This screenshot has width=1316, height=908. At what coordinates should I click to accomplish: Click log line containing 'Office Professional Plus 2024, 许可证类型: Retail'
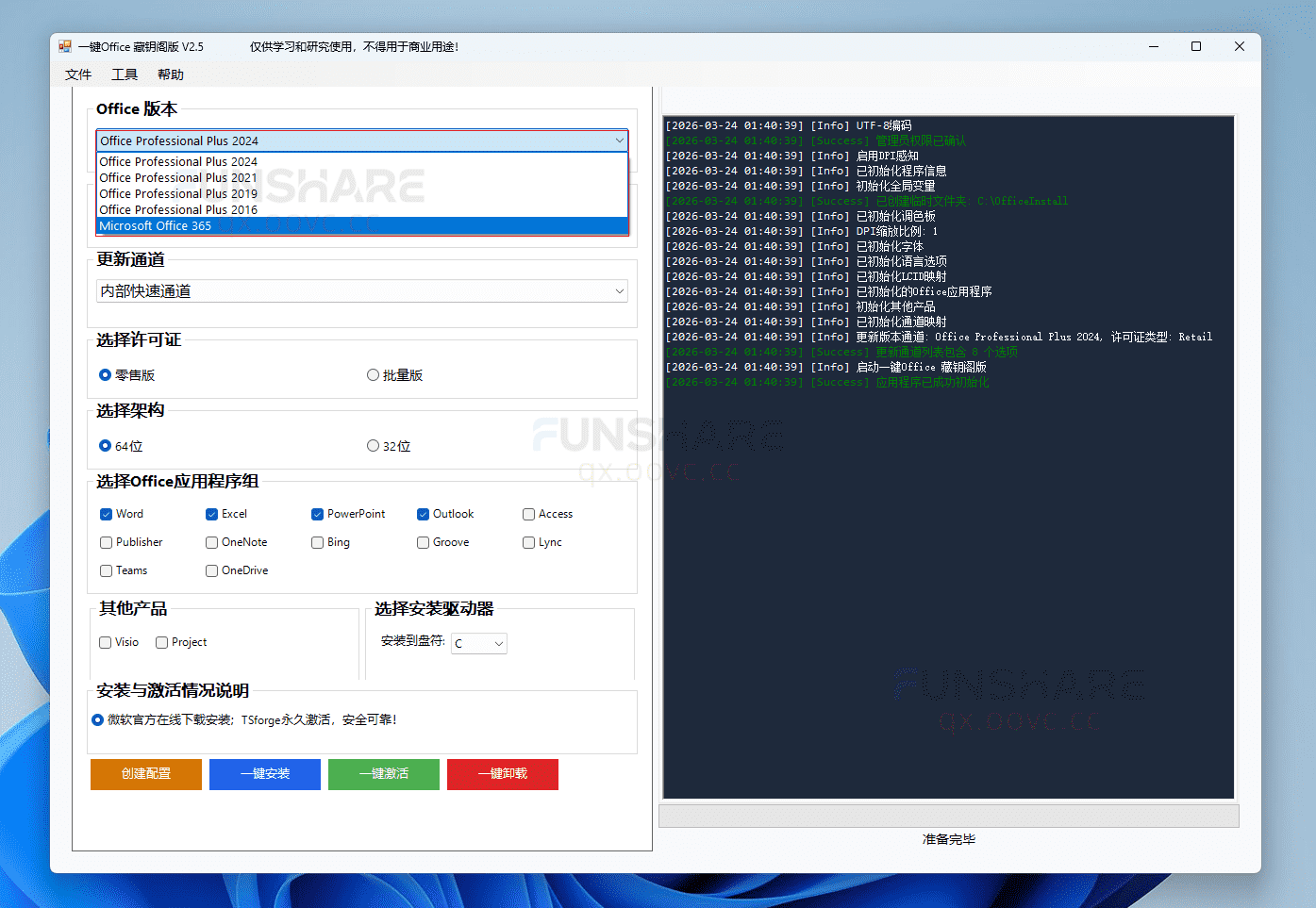(939, 337)
